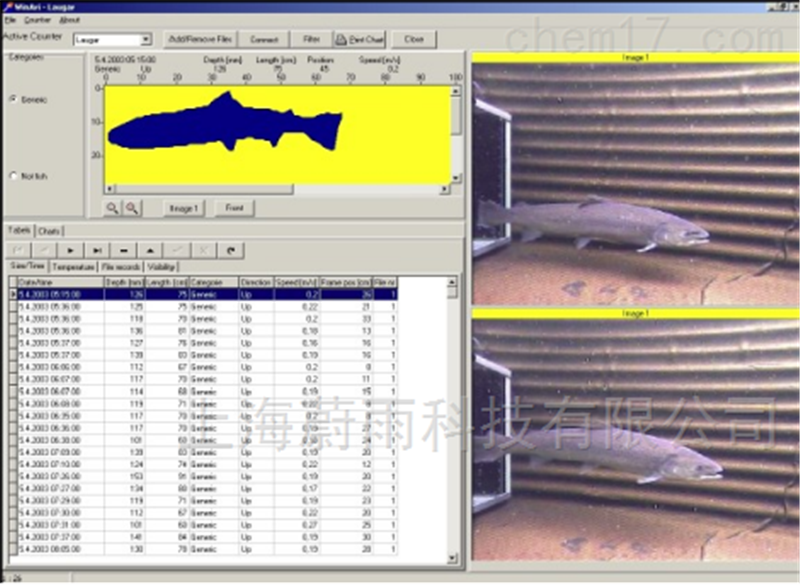Open the Counter menu

pyautogui.click(x=36, y=20)
